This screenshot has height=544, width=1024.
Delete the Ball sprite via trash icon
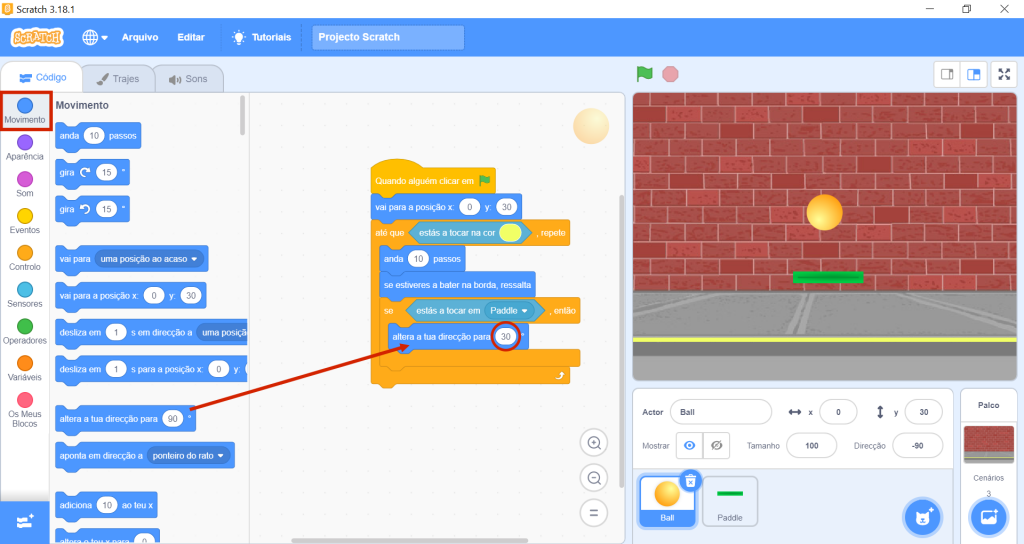[x=690, y=482]
